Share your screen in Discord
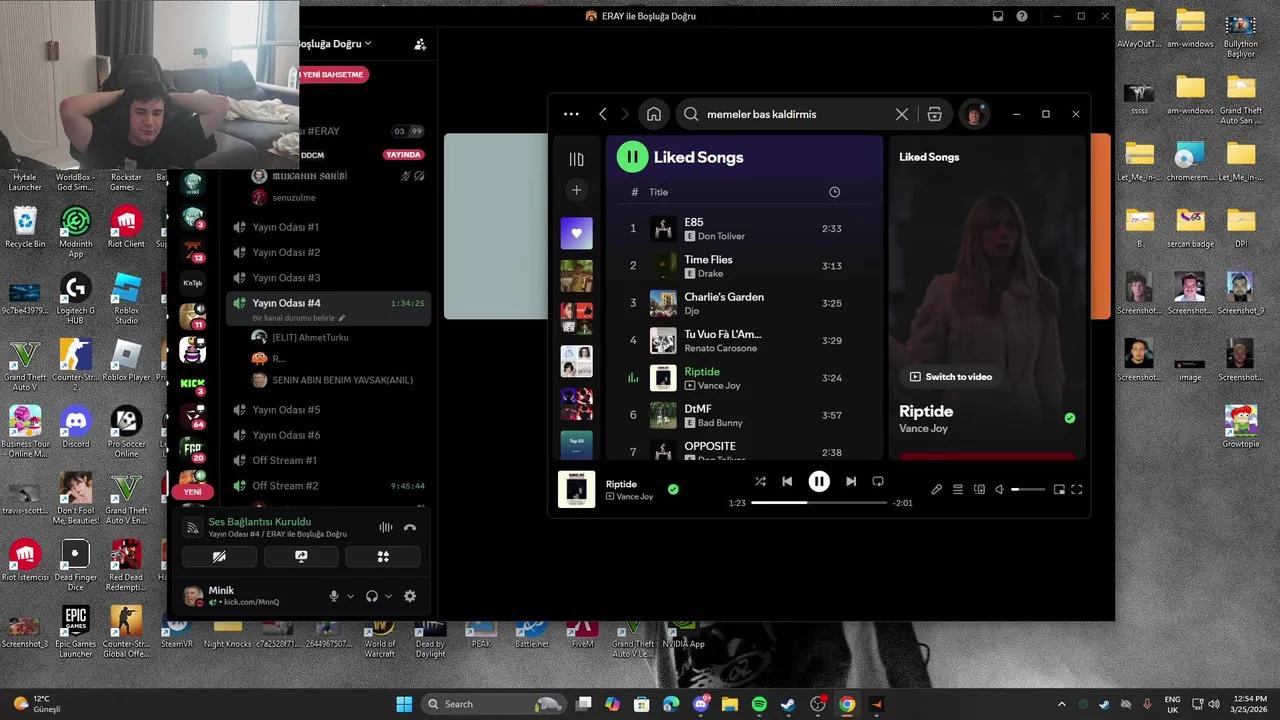1280x720 pixels. coord(301,556)
